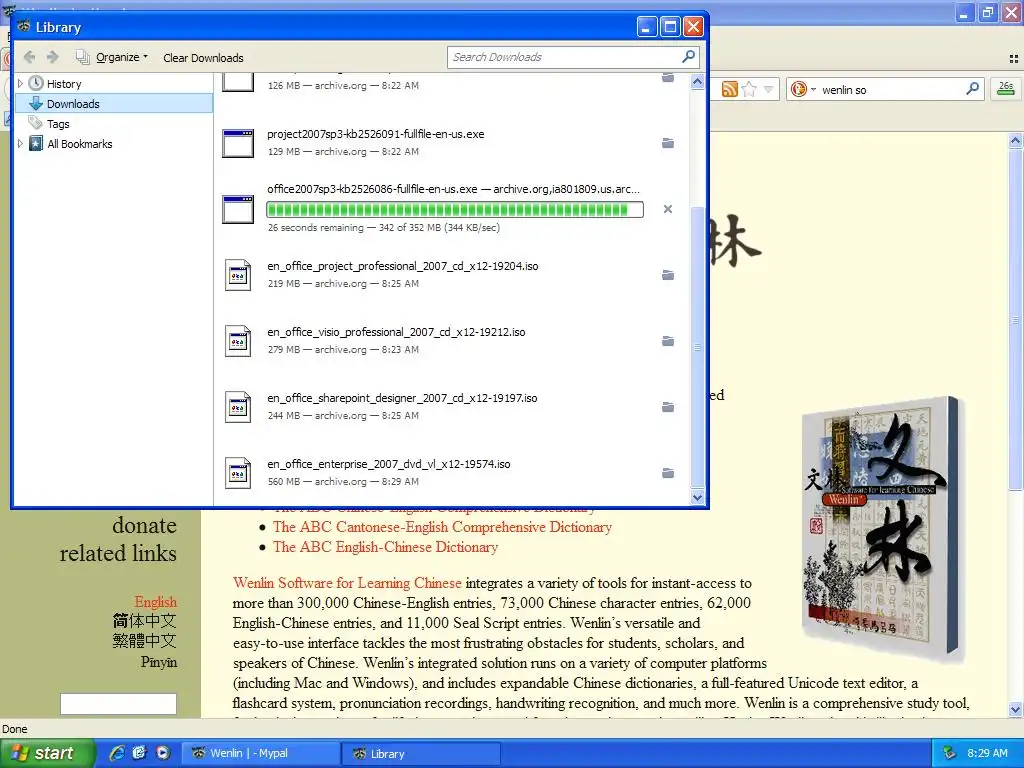Clear Downloads list
This screenshot has width=1024, height=768.
click(203, 57)
